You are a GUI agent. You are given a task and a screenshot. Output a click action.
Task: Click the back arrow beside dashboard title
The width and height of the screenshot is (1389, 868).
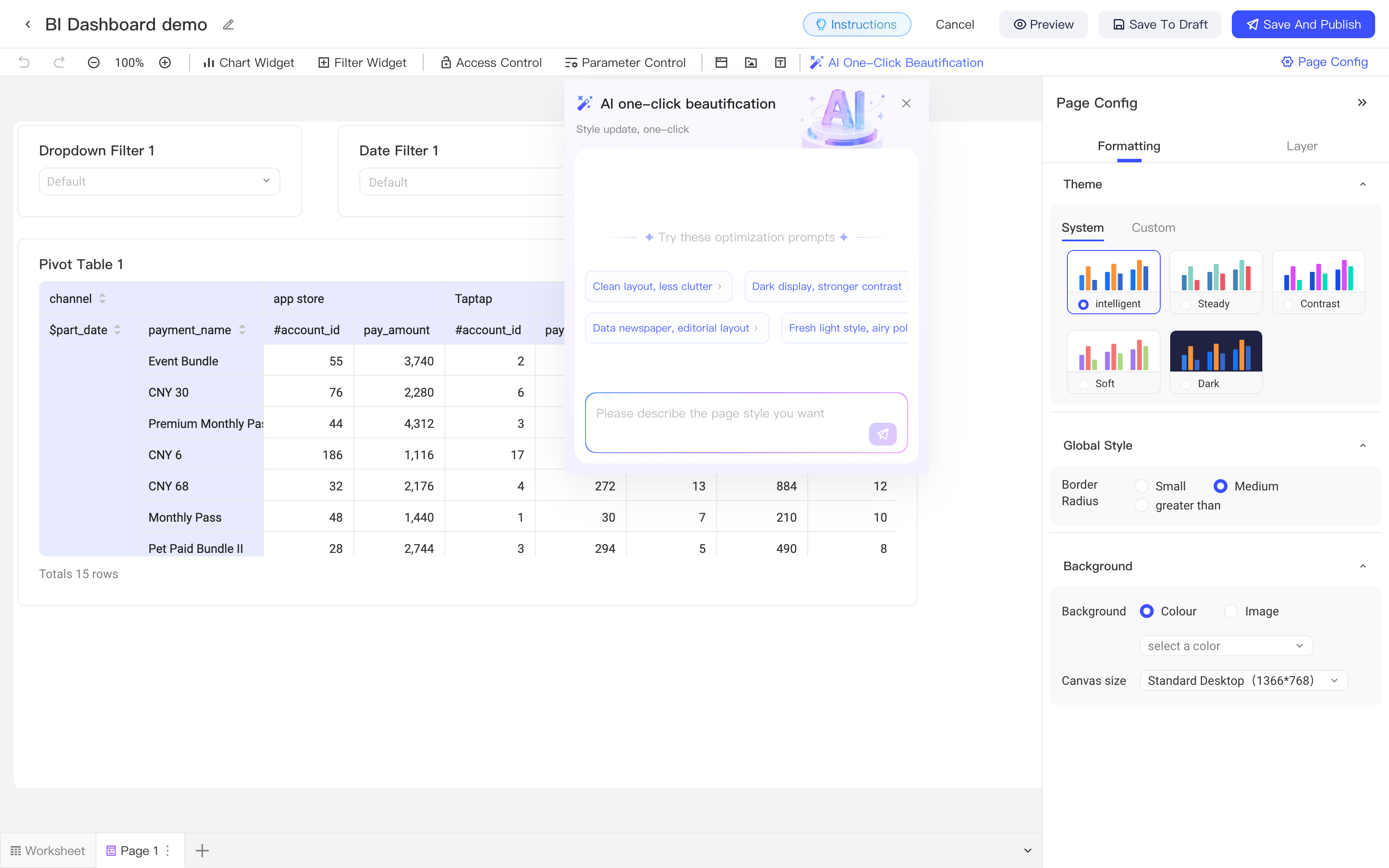pos(27,24)
